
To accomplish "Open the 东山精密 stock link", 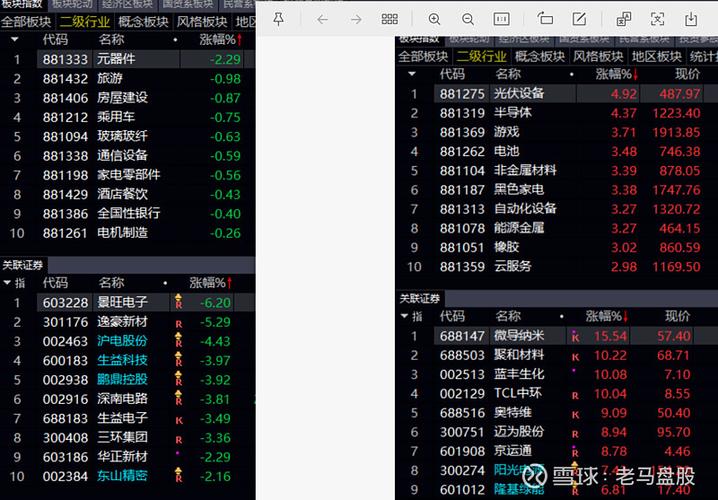I will click(122, 476).
